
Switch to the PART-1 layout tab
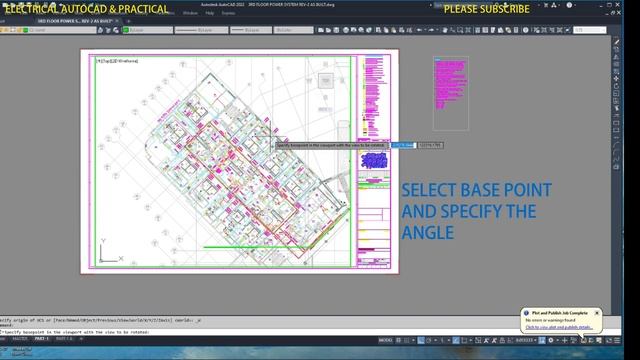42,339
